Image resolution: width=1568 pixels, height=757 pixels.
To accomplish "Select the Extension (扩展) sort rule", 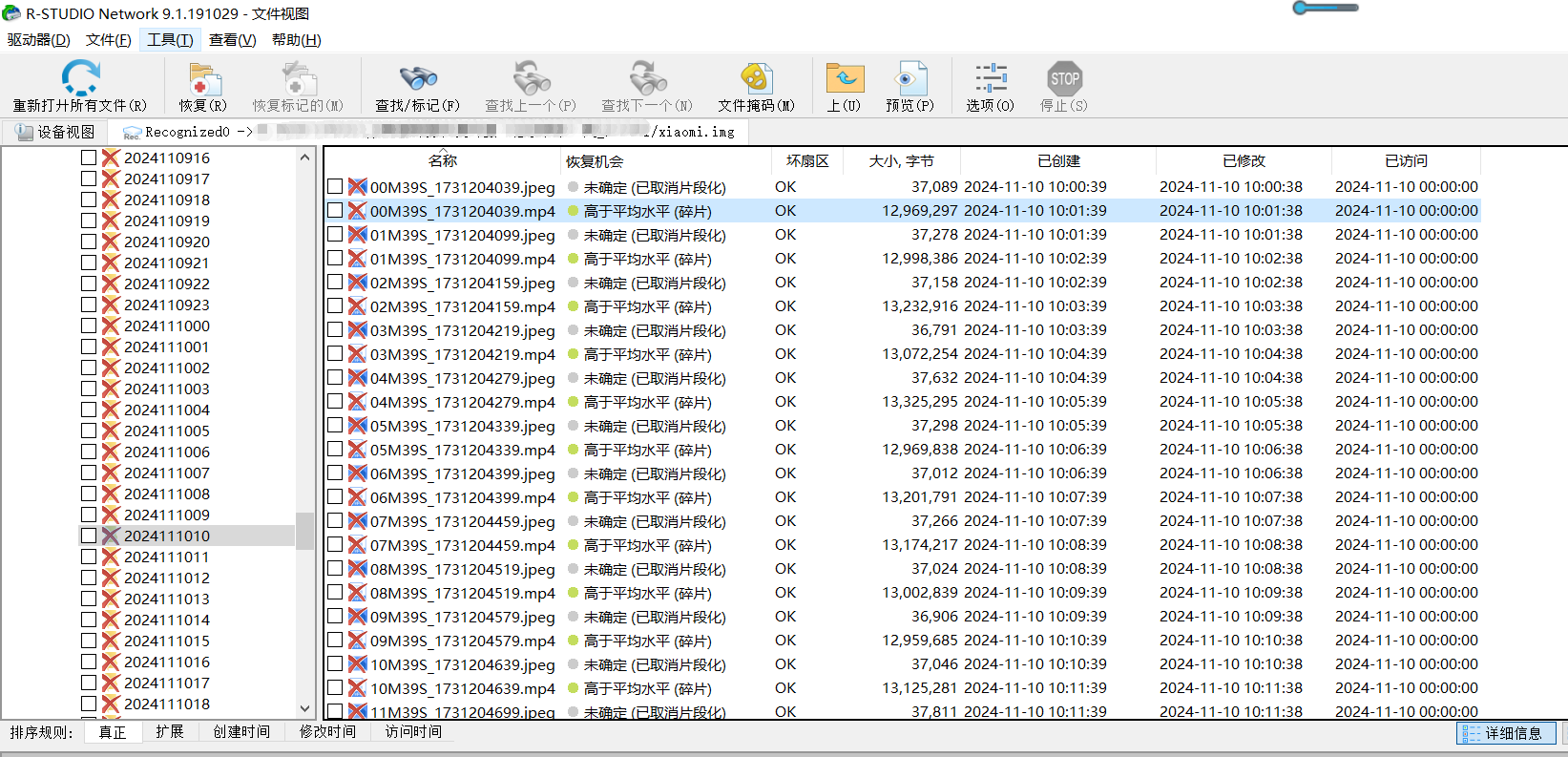I will click(170, 732).
